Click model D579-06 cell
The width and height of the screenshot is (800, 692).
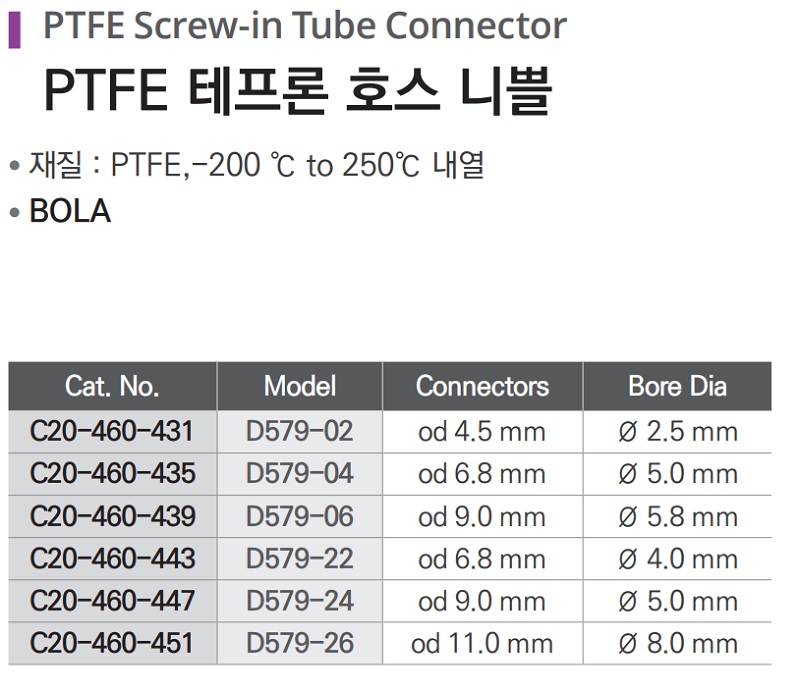[x=299, y=517]
